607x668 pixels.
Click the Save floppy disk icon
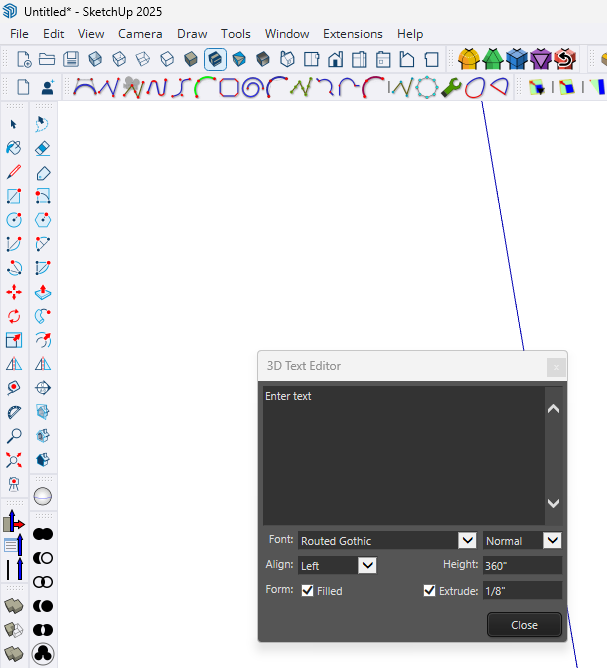click(71, 59)
